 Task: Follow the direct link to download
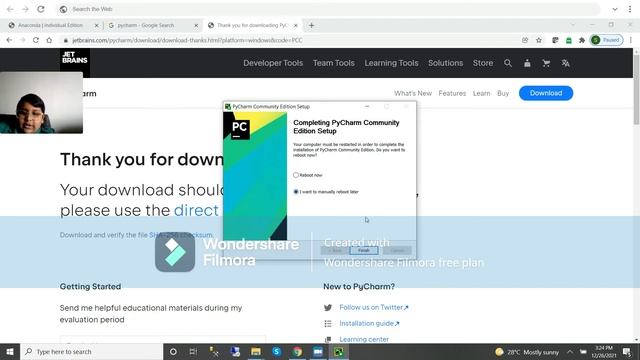(x=196, y=211)
